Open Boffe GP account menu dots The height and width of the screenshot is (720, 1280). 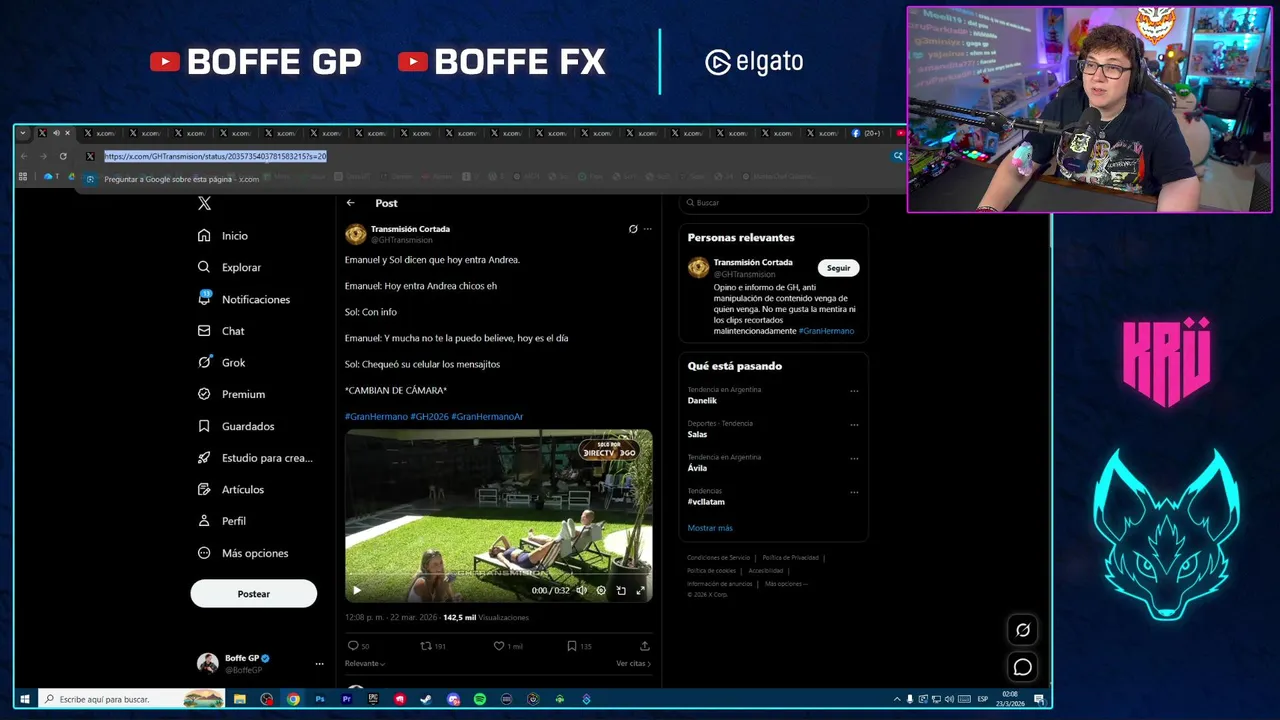(x=320, y=663)
